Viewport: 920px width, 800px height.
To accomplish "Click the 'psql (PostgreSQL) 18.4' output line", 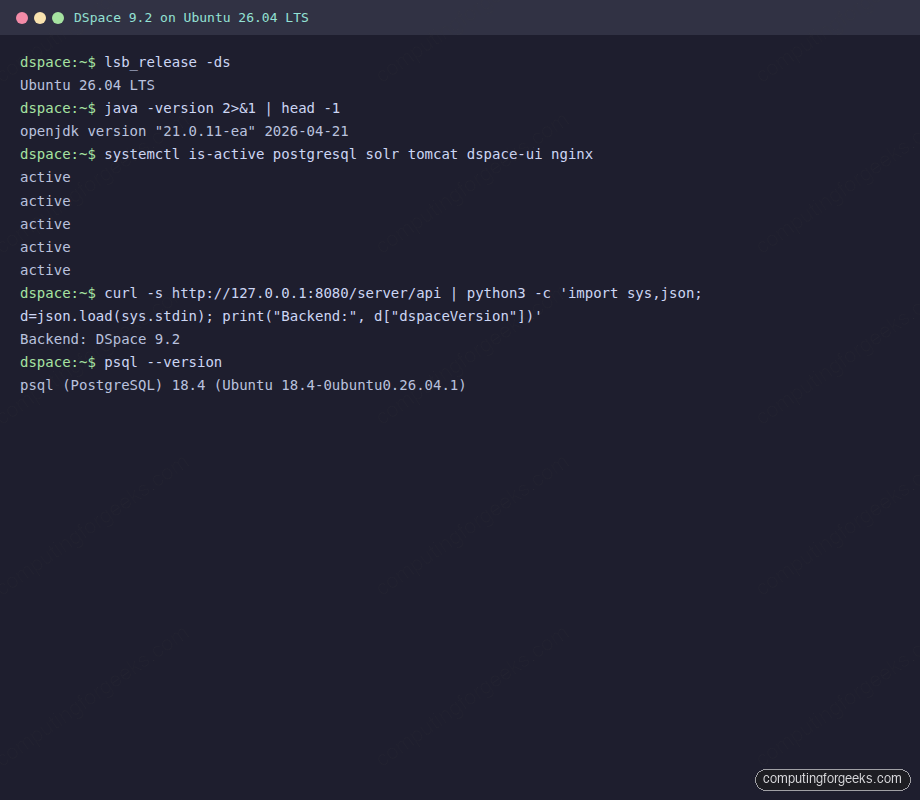I will 243,386.
